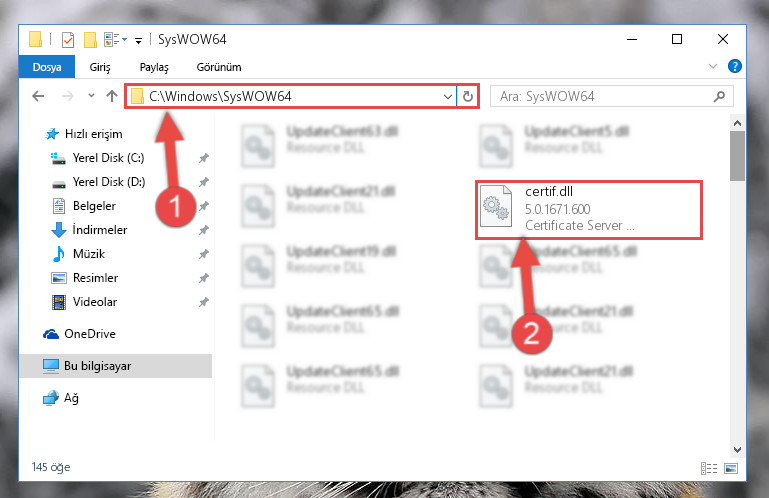Open the recent locations dropdown arrow
The width and height of the screenshot is (769, 498).
point(91,96)
